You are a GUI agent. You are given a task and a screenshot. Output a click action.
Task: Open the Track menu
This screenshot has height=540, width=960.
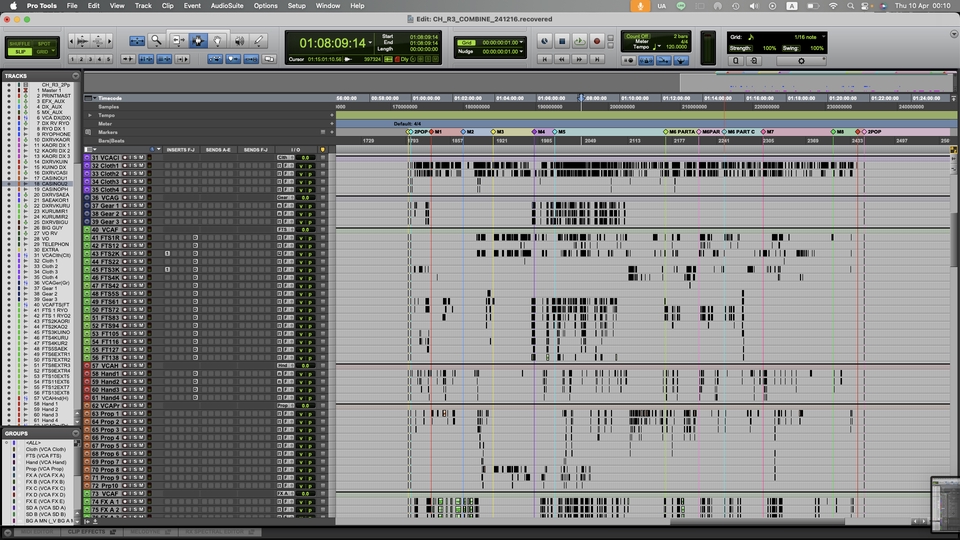click(143, 5)
